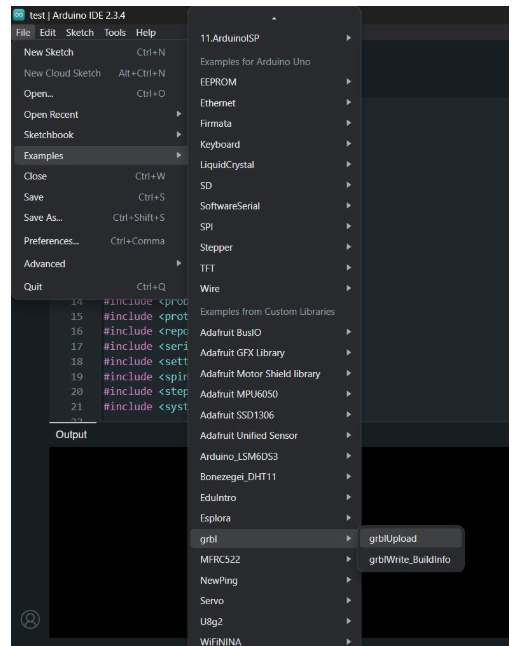Viewport: 513px width, 646px height.
Task: Expand Adafruit MPU6050 examples
Action: (274, 394)
